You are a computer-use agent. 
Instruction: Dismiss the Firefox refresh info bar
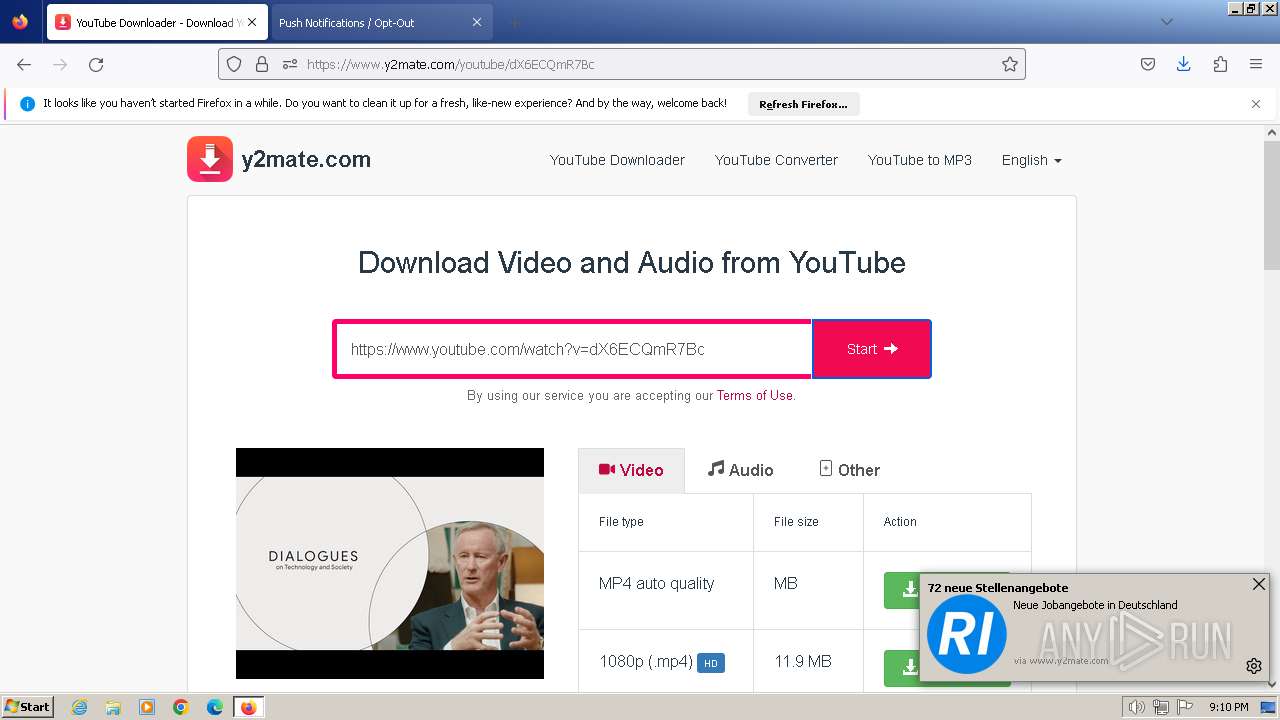pos(1256,104)
